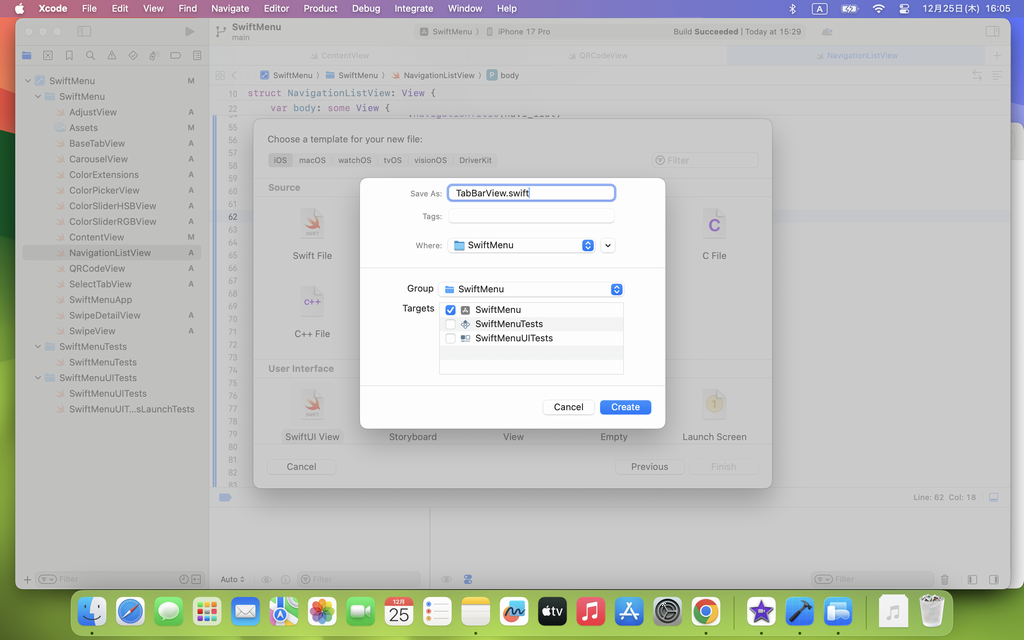1024x640 pixels.
Task: Check the SwiftMenuUITests target checkbox
Action: tap(450, 338)
